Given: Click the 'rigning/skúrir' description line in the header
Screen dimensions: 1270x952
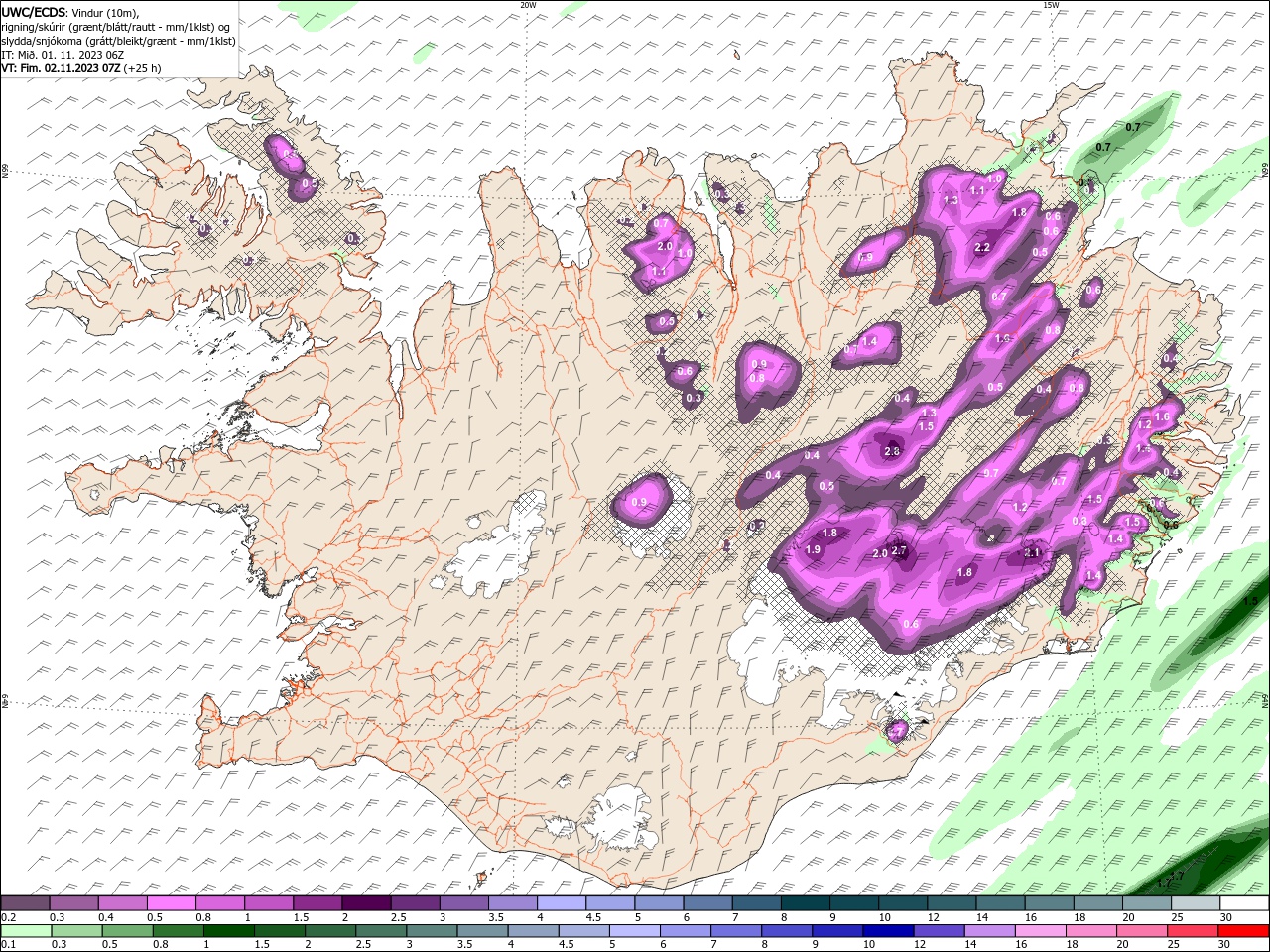Looking at the screenshot, I should [116, 27].
